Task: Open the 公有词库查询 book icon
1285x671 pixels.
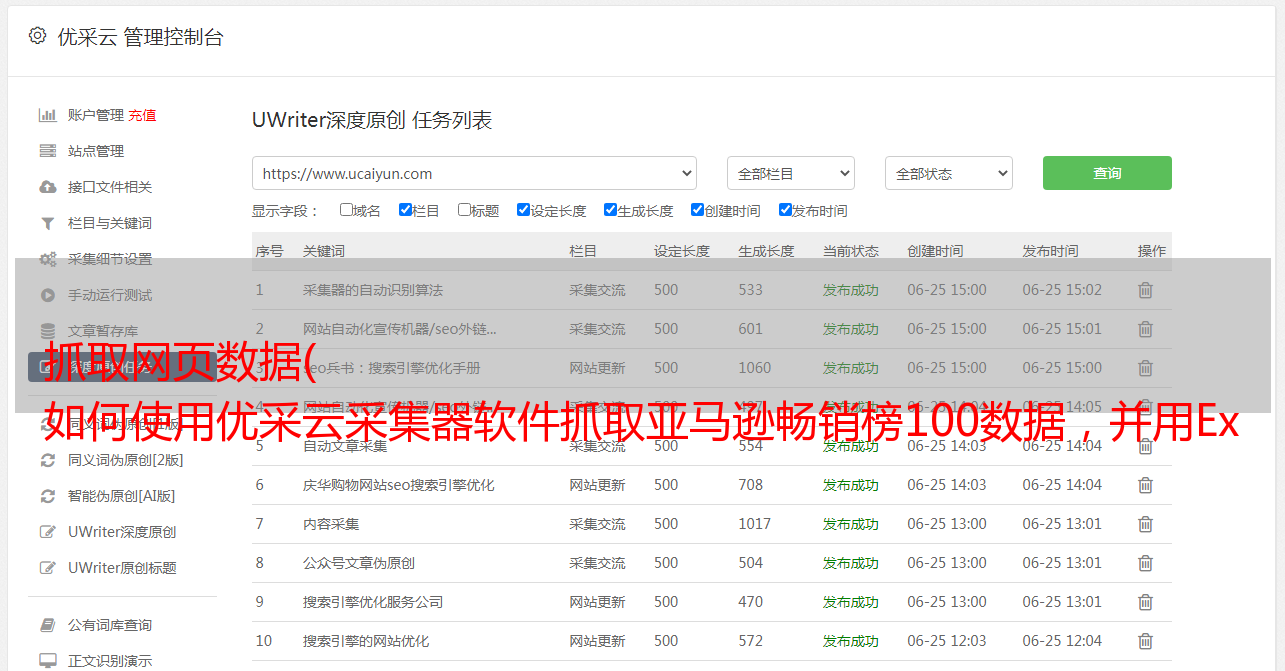Action: tap(47, 625)
